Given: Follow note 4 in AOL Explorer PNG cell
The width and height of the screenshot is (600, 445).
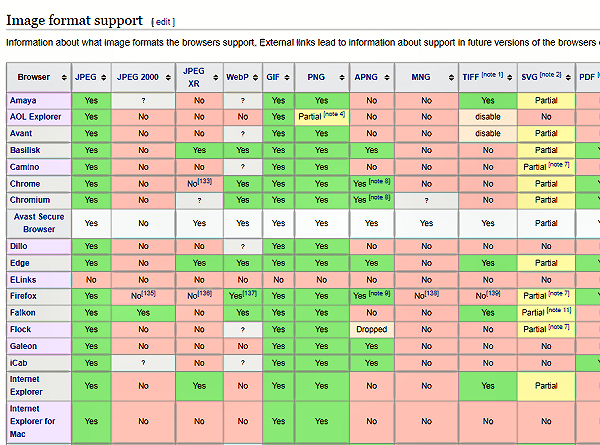Looking at the screenshot, I should tap(334, 114).
